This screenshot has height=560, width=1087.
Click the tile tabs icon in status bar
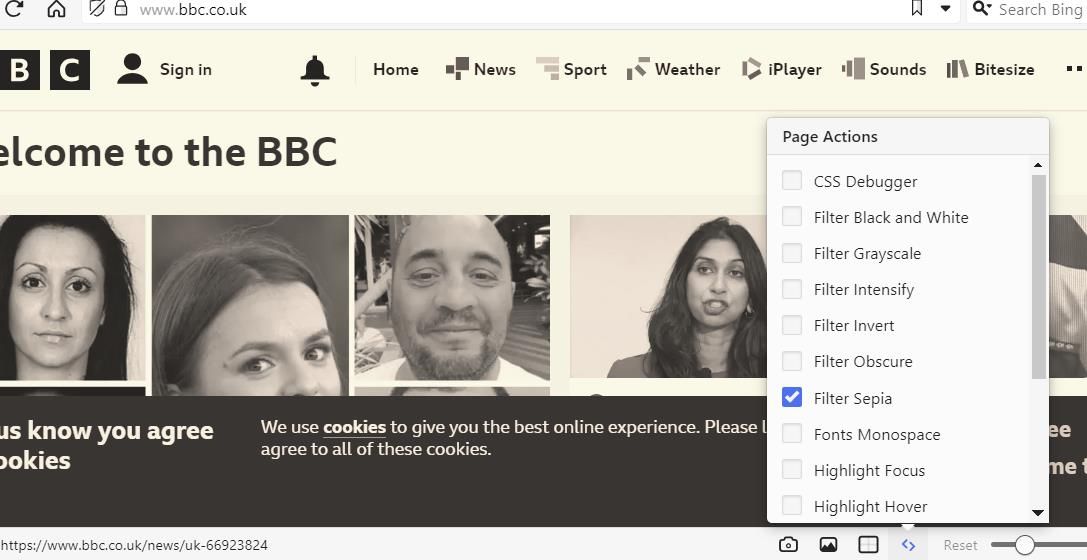(x=868, y=545)
